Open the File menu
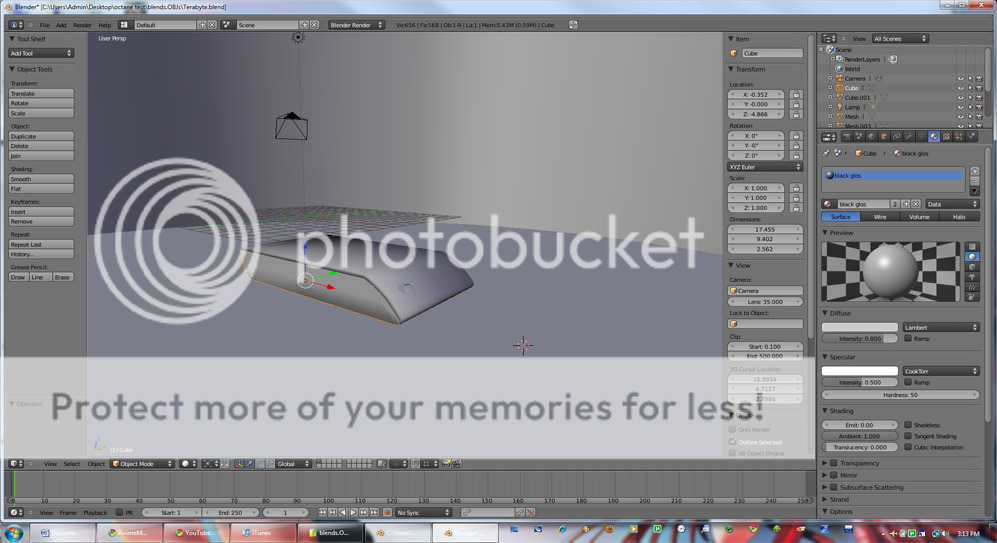The height and width of the screenshot is (543, 997). pos(45,25)
